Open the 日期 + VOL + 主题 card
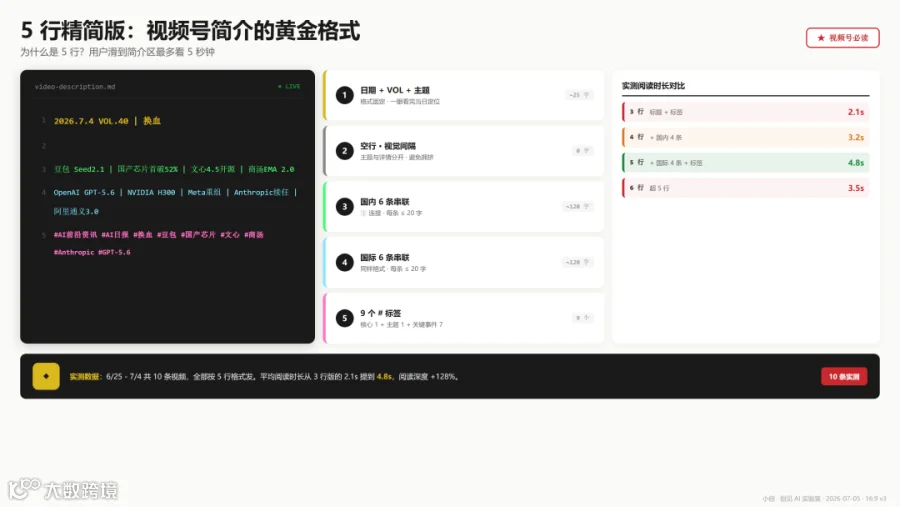This screenshot has width=900, height=507. coord(464,95)
